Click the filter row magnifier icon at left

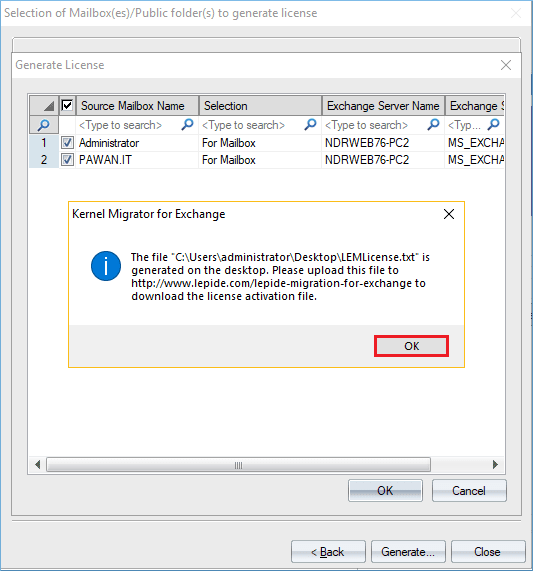(44, 125)
